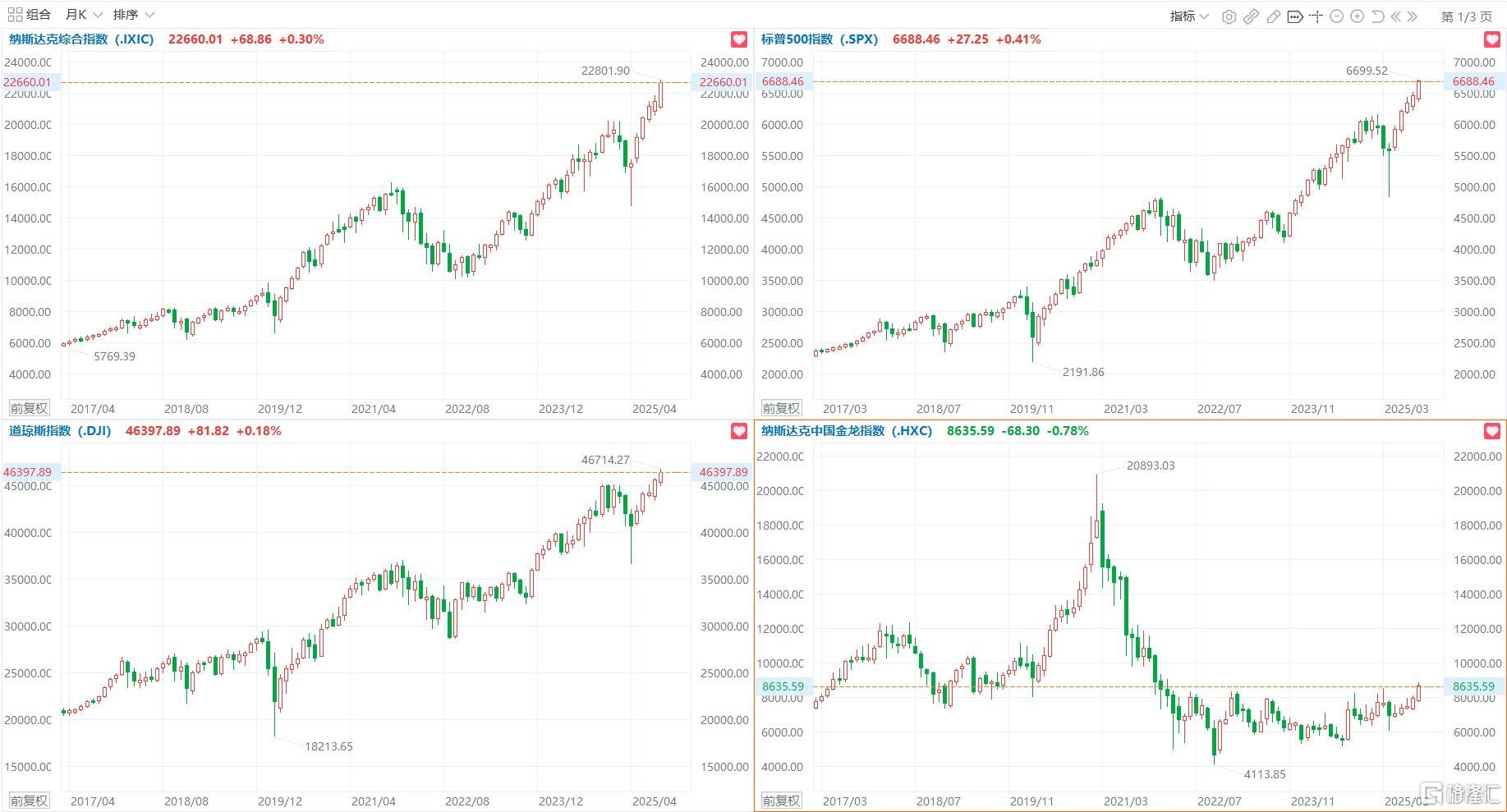Activate the crosshair cursor tool
Image resolution: width=1507 pixels, height=812 pixels.
click(x=1316, y=16)
